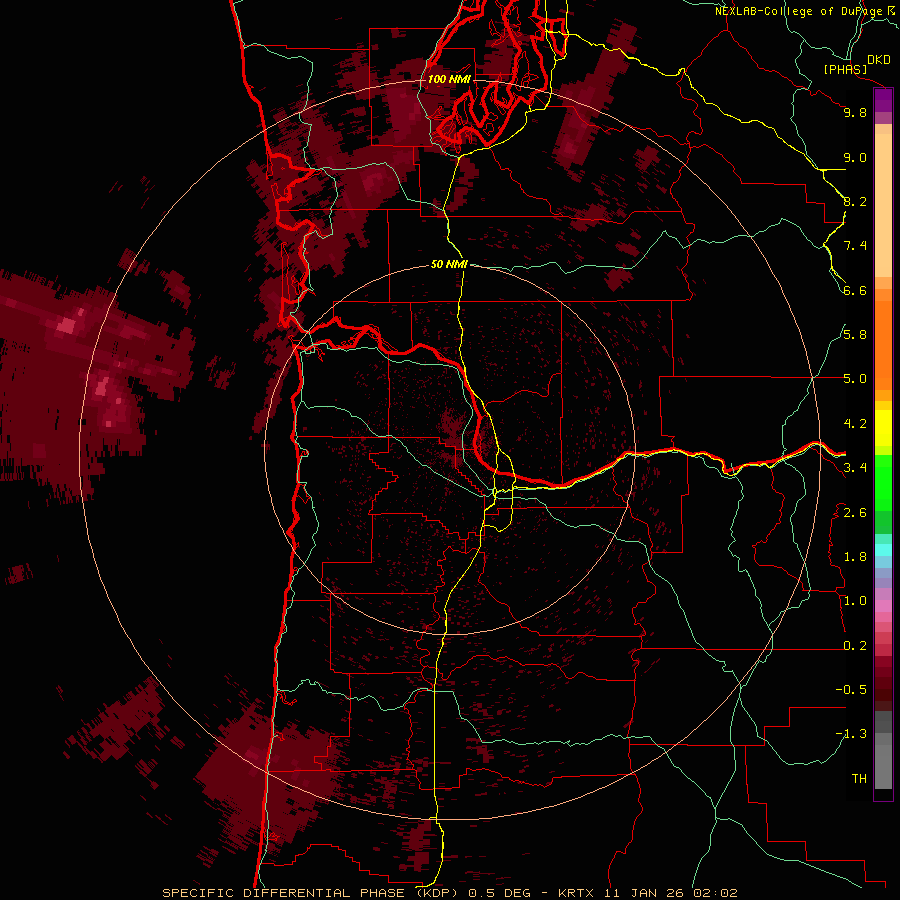This screenshot has width=900, height=900.
Task: Click the 1.8 legend value
Action: click(x=855, y=557)
